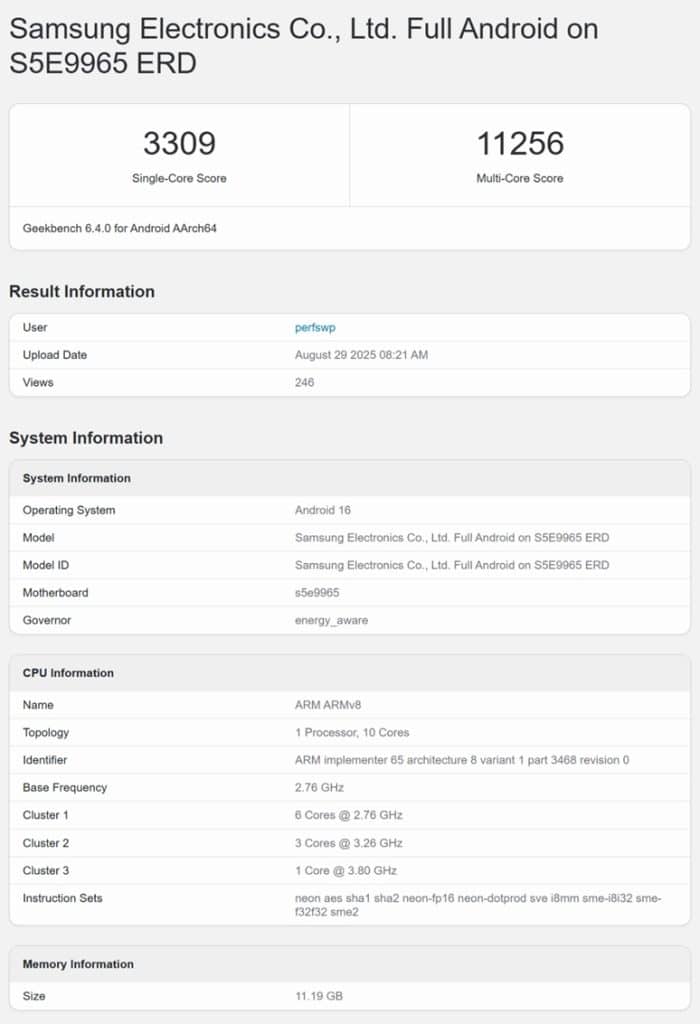
Task: Click the Upload Date value August 29 2025
Action: [x=361, y=355]
